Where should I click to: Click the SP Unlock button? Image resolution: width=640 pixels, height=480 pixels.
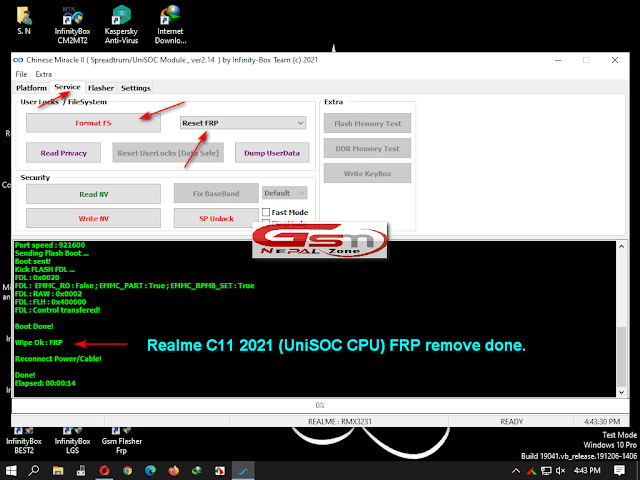[x=216, y=218]
